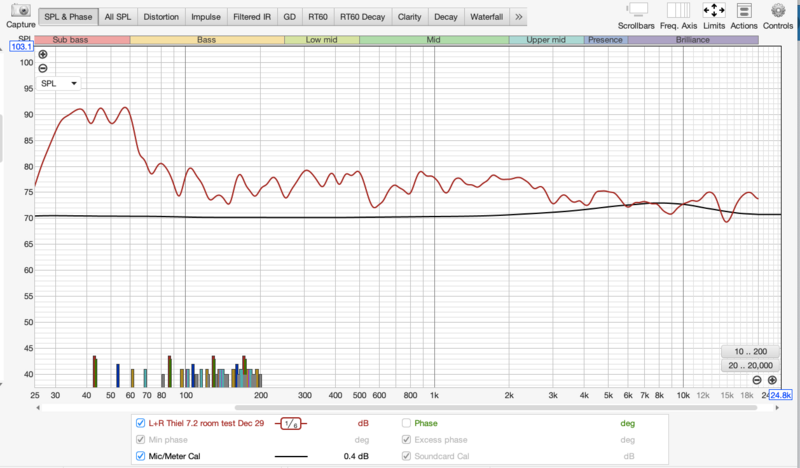
Task: Switch to the RT60 Decay tab
Action: click(362, 17)
